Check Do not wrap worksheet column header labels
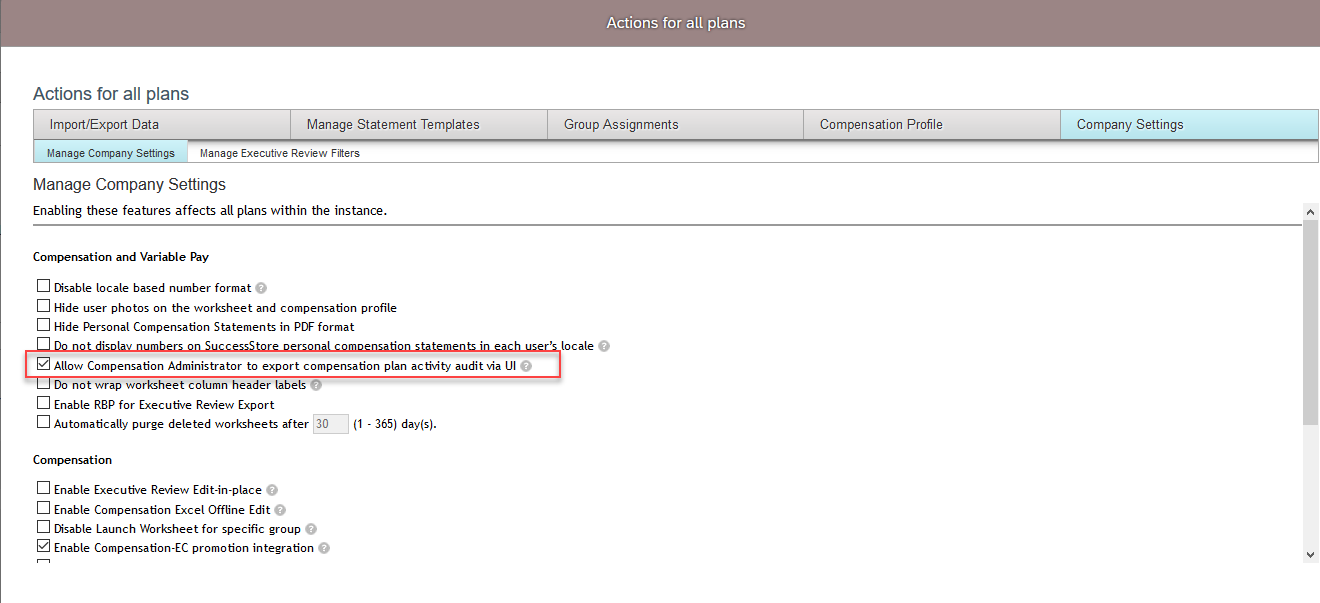The height and width of the screenshot is (603, 1320). 43,384
